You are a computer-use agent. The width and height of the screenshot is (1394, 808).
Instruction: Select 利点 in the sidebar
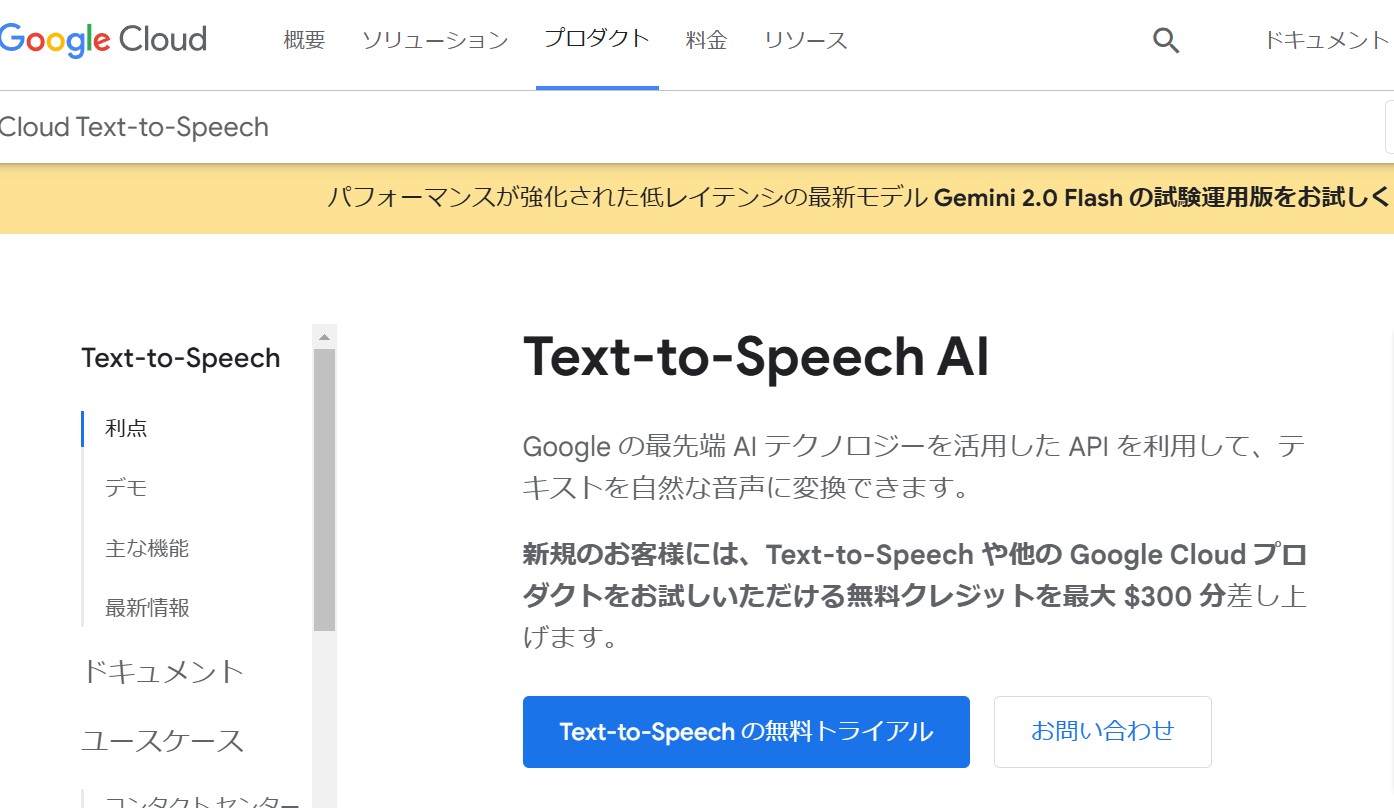pos(126,428)
